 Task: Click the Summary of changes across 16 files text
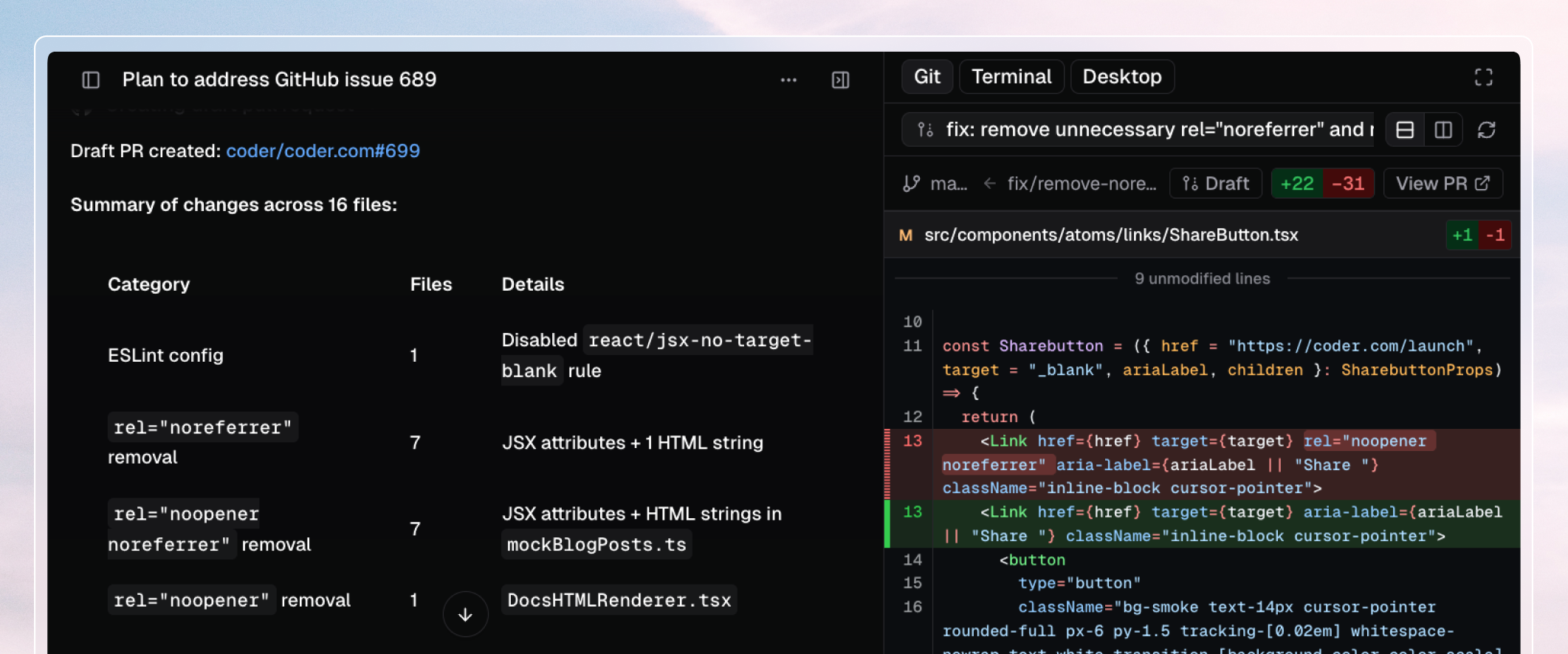[234, 204]
